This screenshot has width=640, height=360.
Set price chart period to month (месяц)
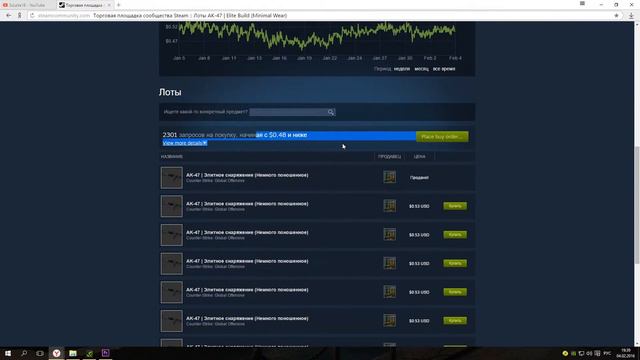(x=422, y=69)
